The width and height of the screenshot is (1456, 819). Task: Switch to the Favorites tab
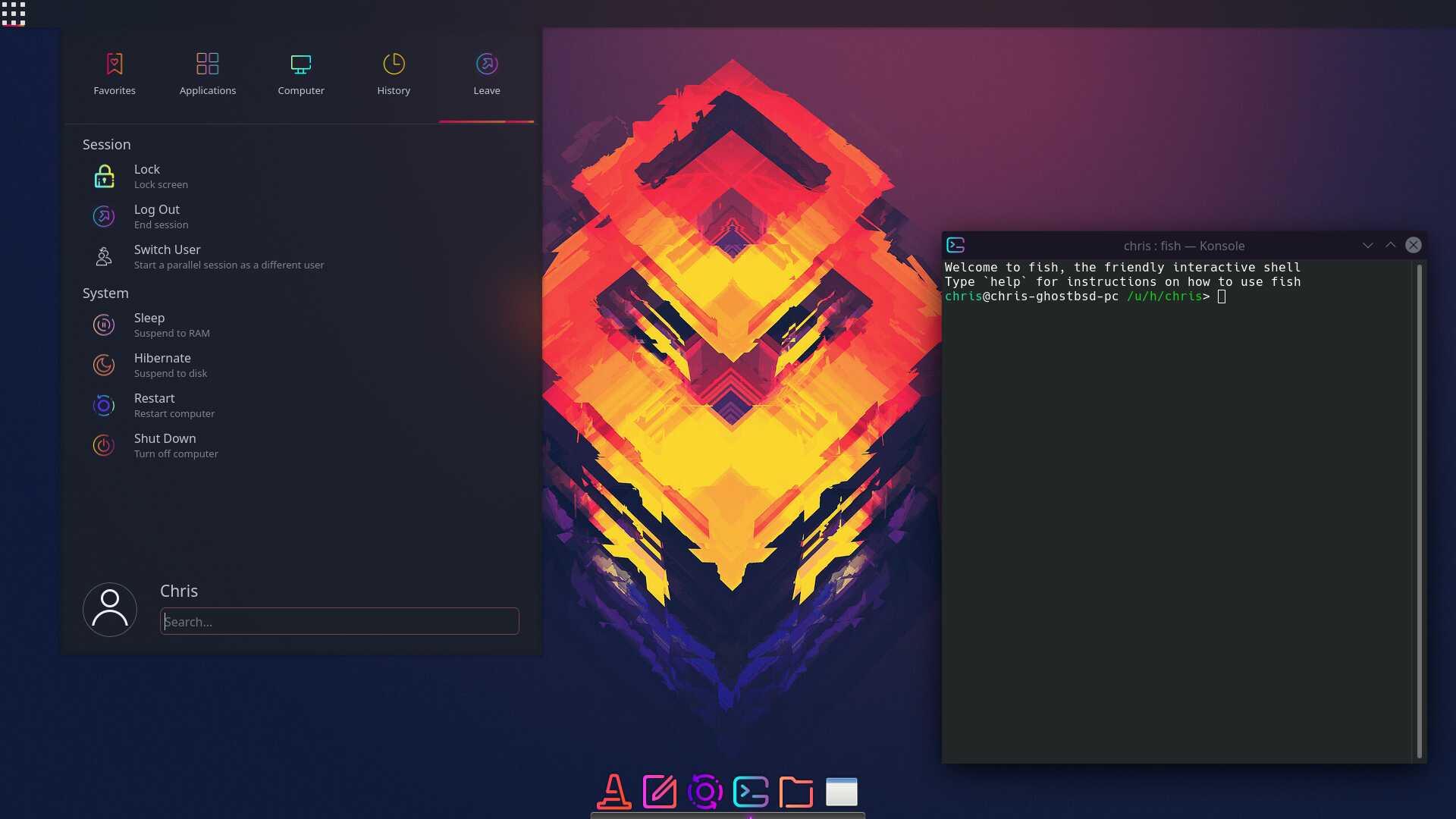115,75
